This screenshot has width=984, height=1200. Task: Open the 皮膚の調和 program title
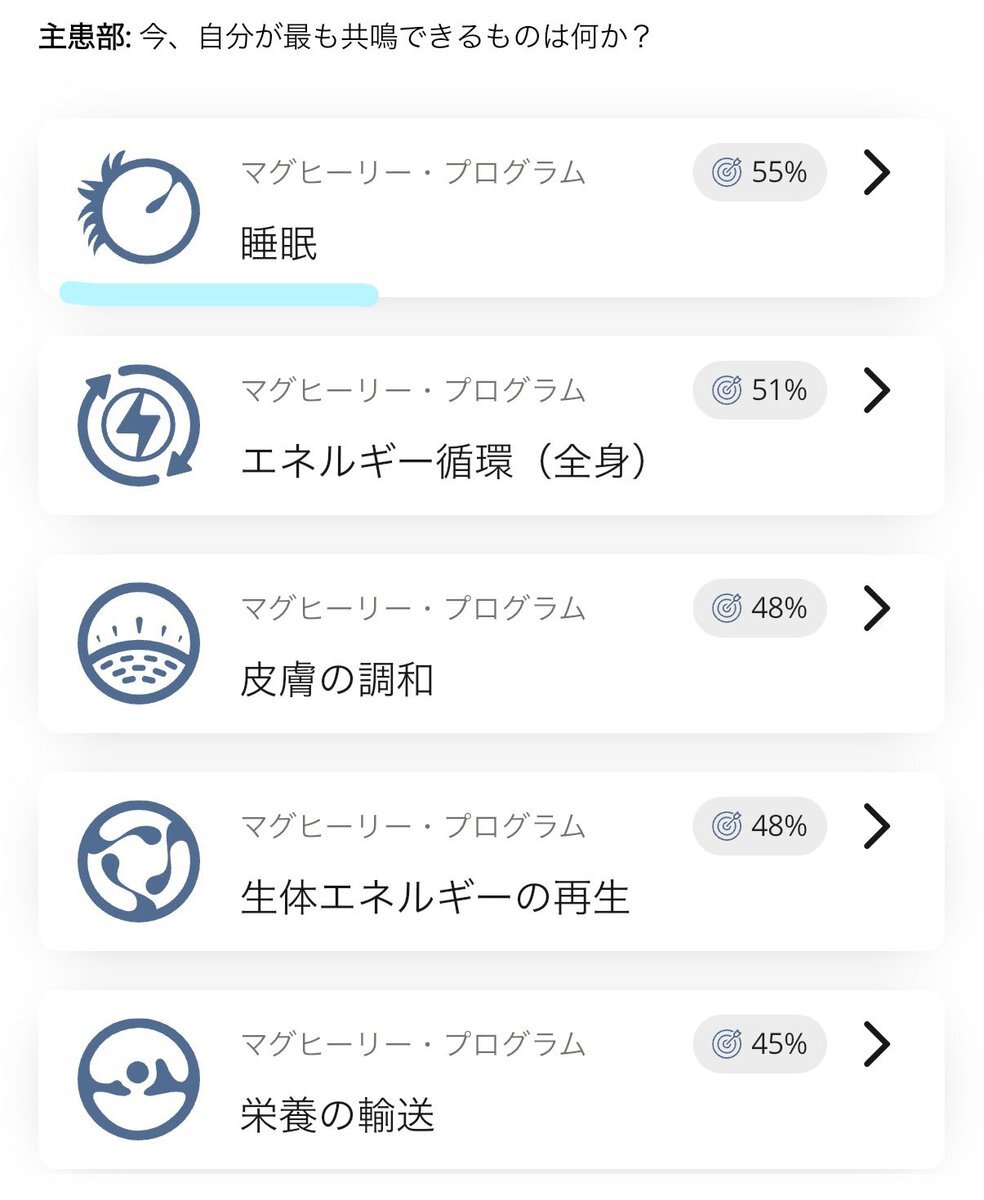337,680
